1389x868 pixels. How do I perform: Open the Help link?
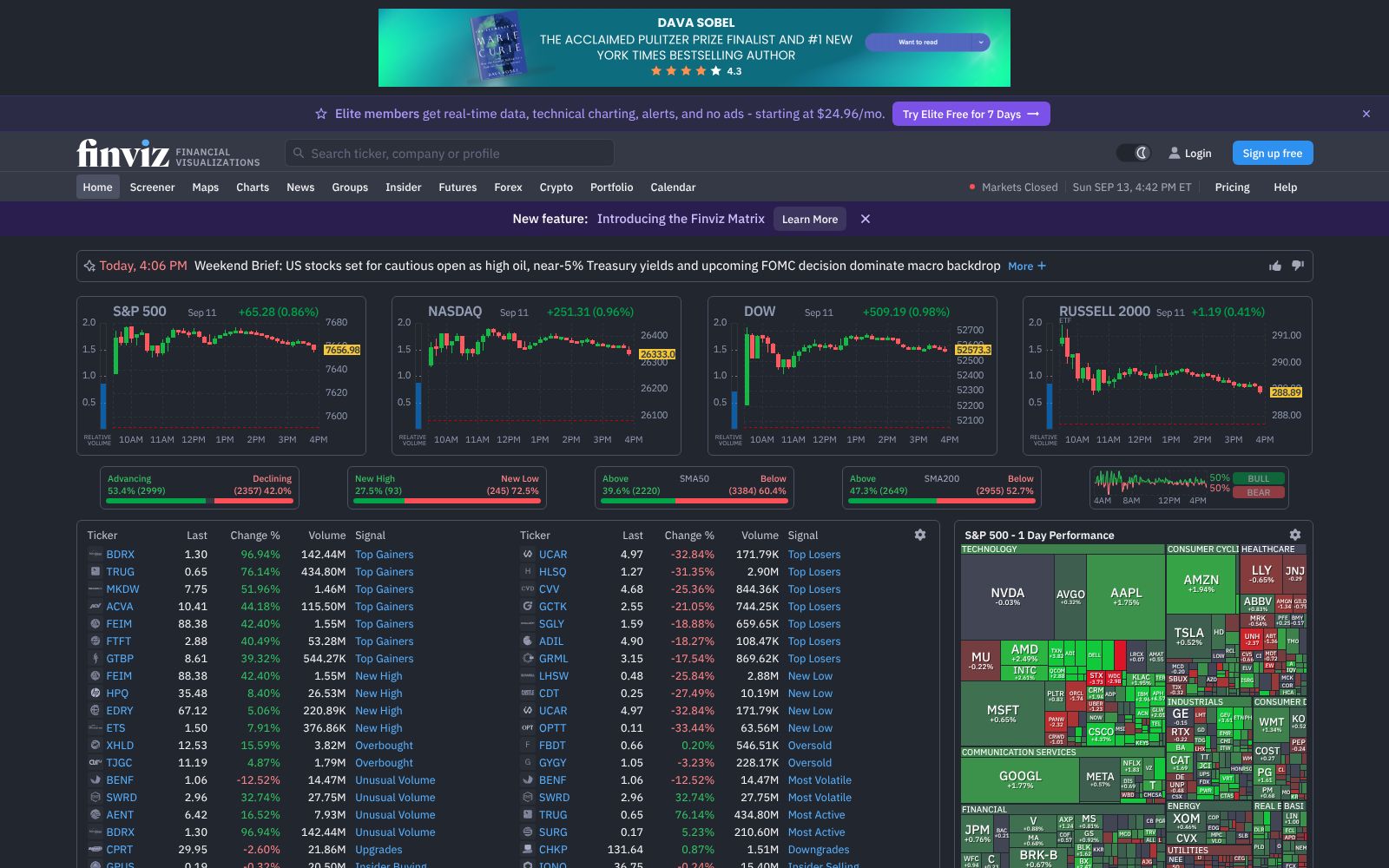[x=1285, y=187]
